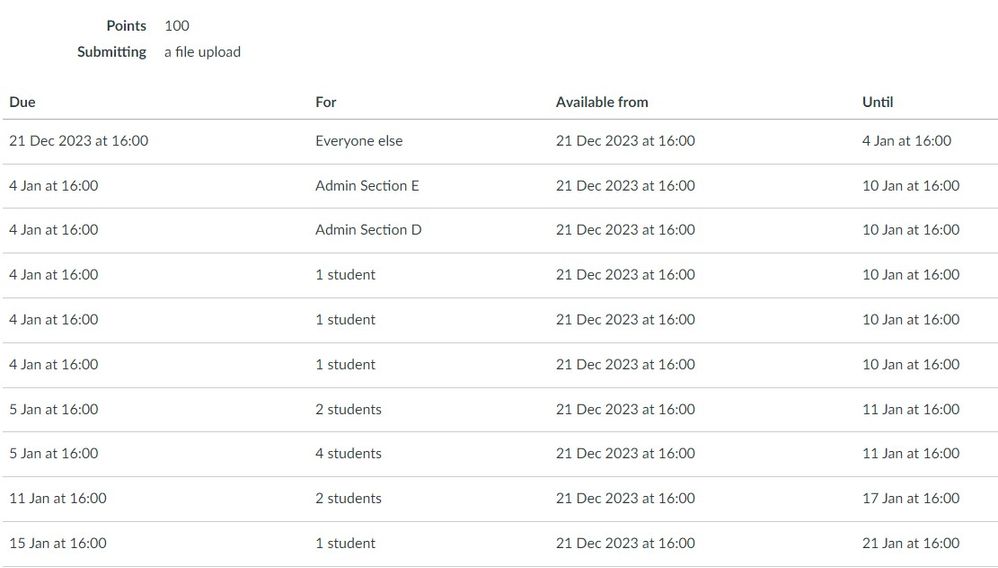Click the Points value 100
Image resolution: width=998 pixels, height=568 pixels.
click(177, 26)
